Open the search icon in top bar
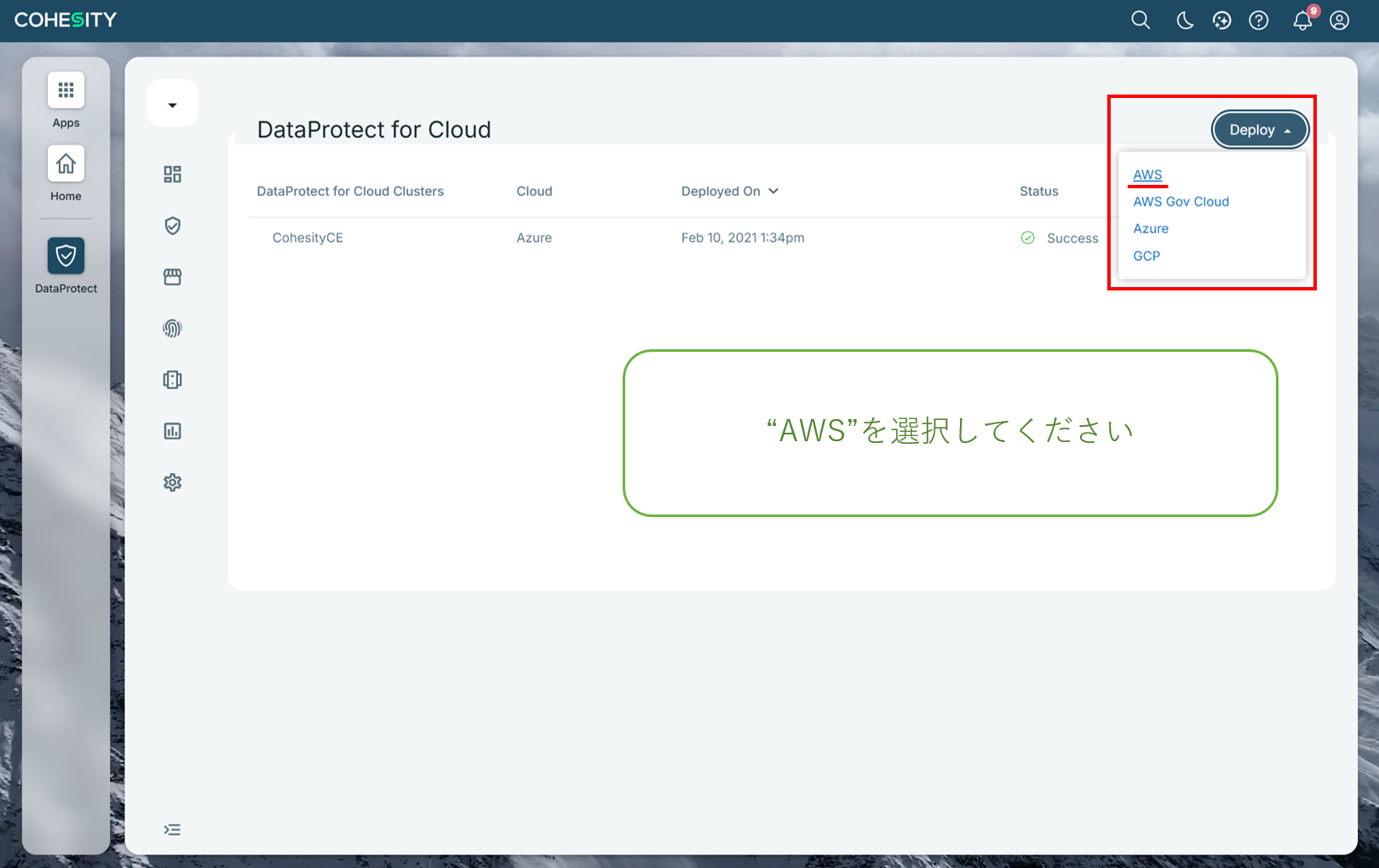The image size is (1379, 868). coord(1141,20)
